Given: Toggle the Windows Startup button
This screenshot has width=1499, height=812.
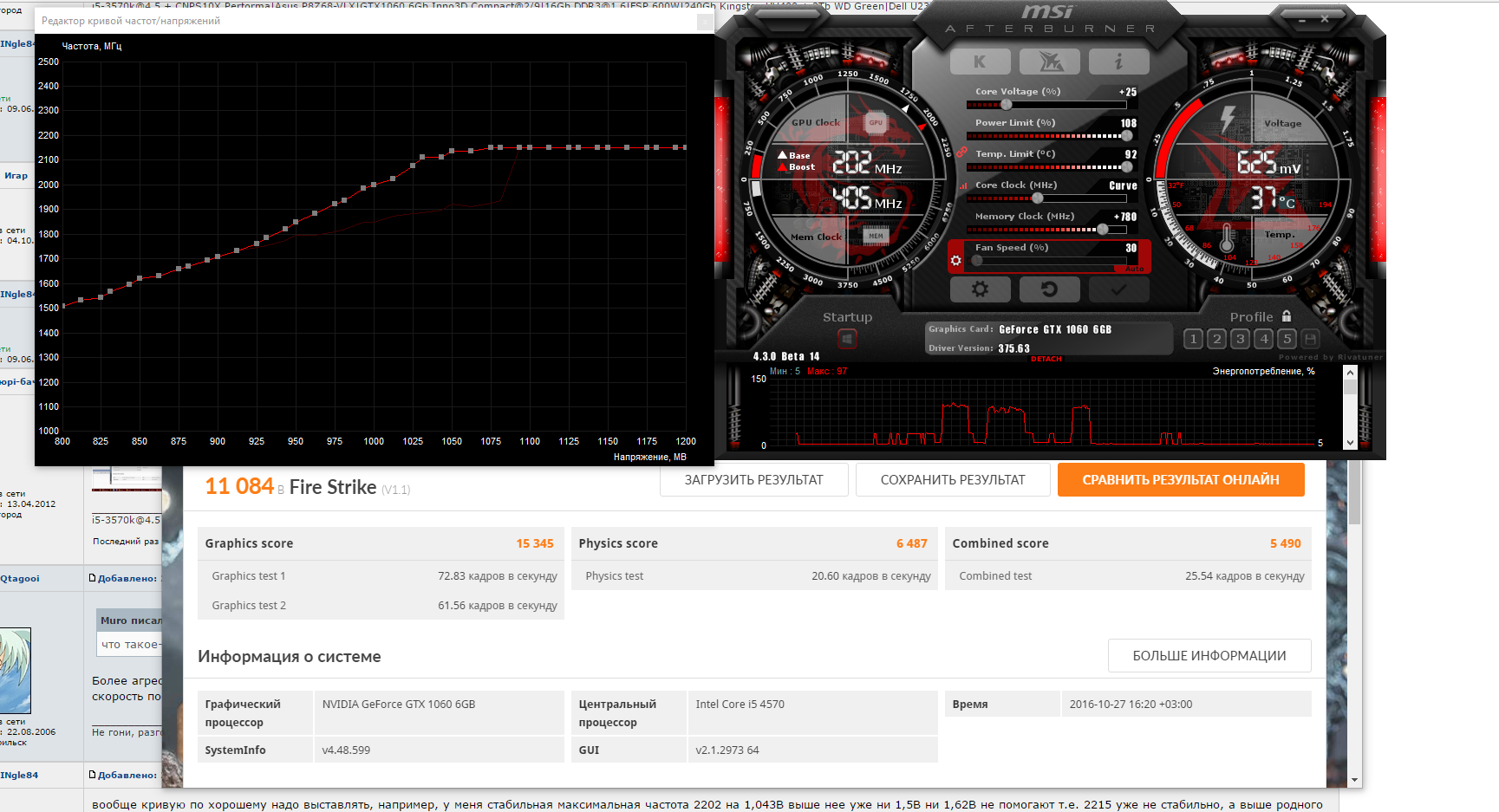Looking at the screenshot, I should click(x=847, y=339).
